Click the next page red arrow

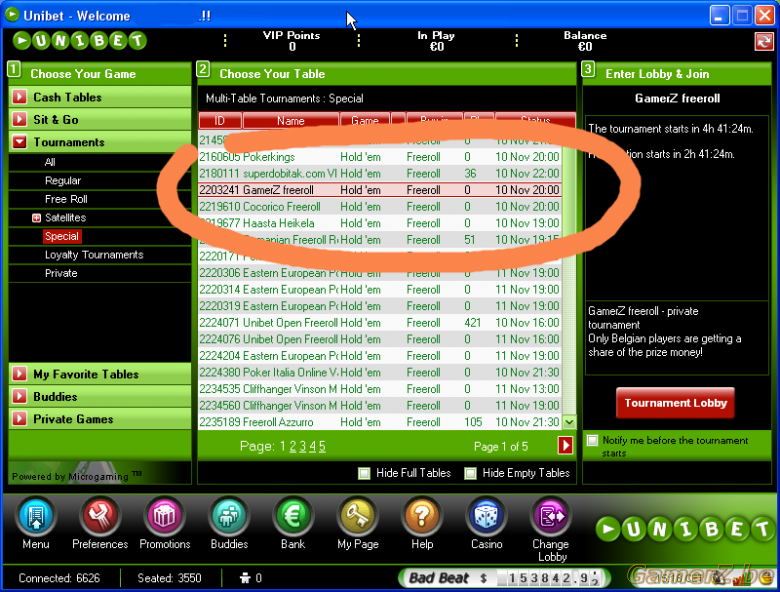[565, 445]
